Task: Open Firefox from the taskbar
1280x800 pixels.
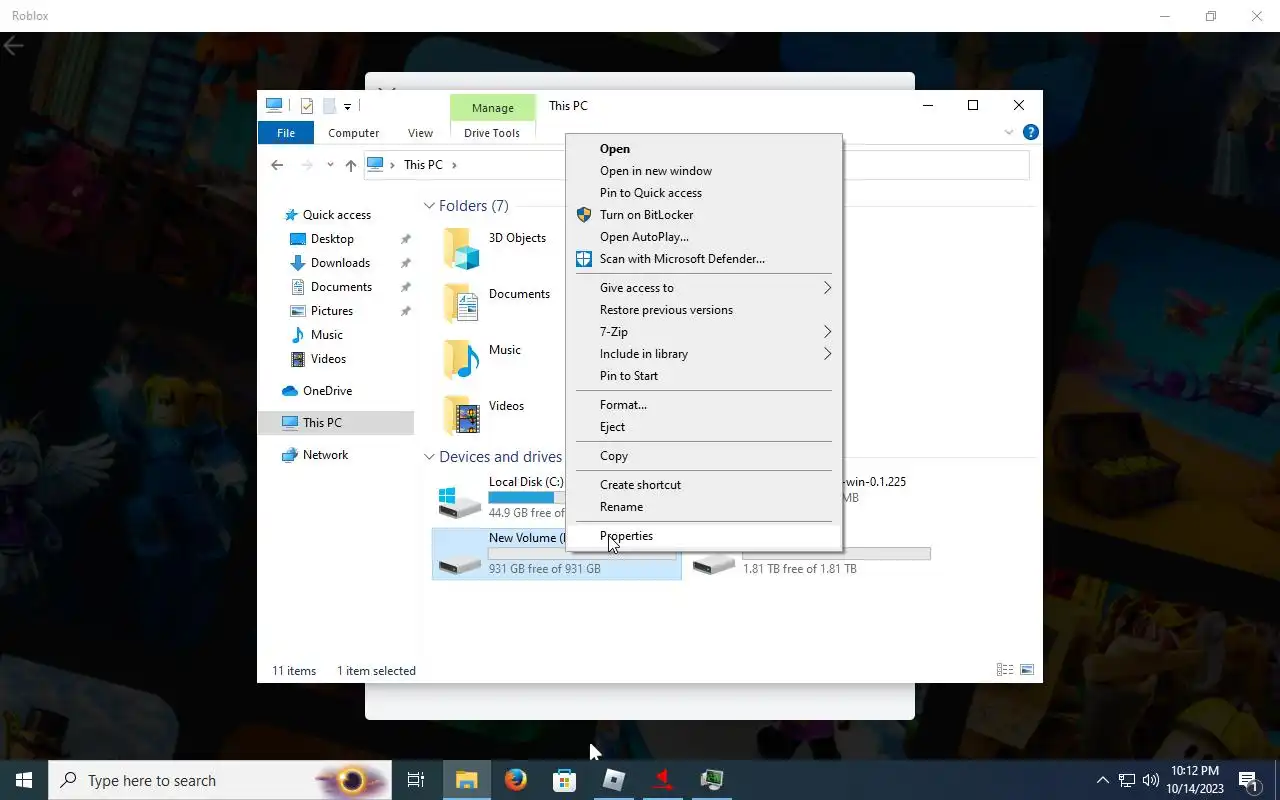Action: pos(516,780)
